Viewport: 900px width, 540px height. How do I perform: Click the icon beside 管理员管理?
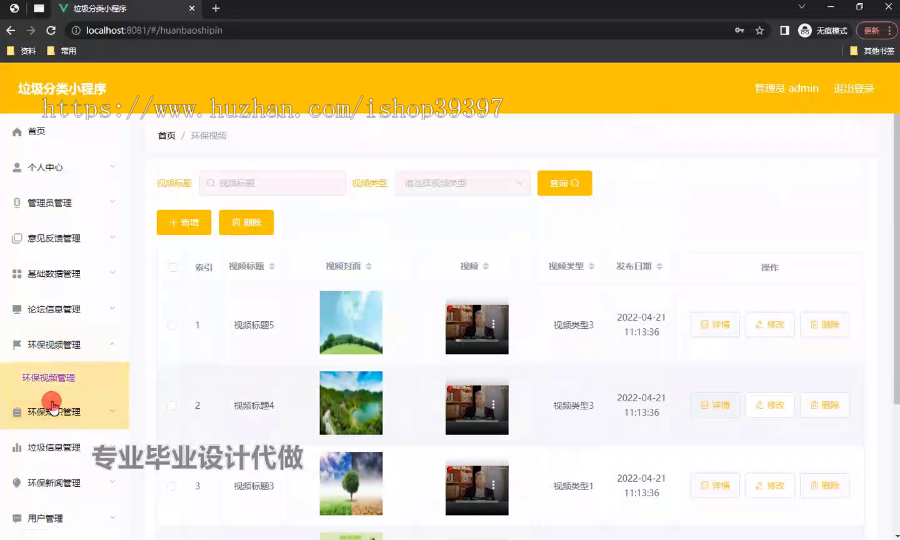(17, 203)
